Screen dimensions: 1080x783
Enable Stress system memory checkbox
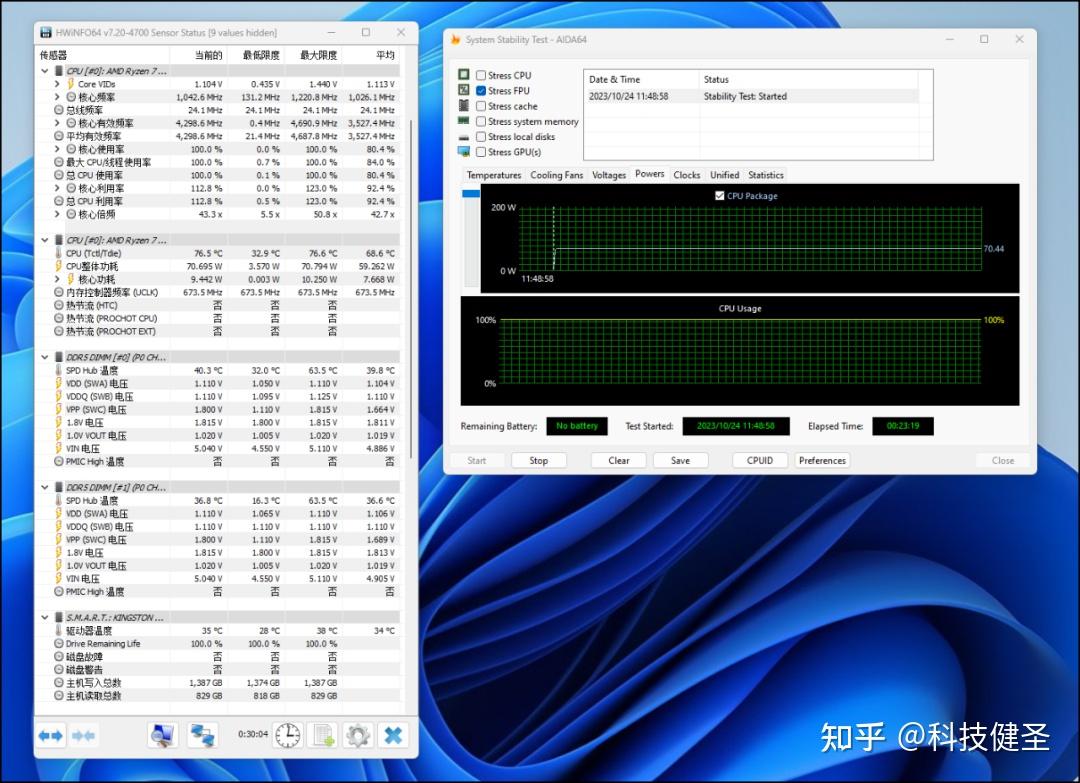coord(481,121)
